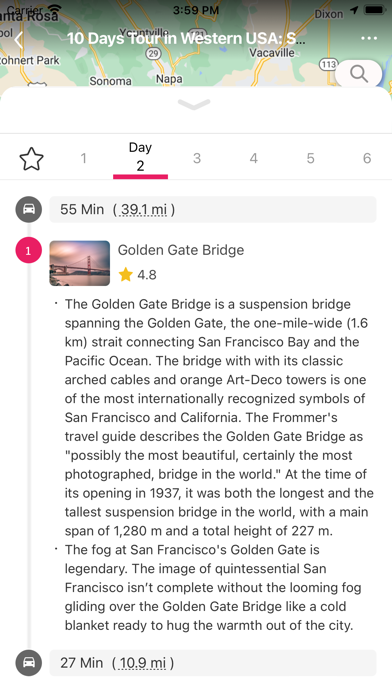This screenshot has width=392, height=696.
Task: Tap the car icon beside 27 Min
Action: point(29,663)
